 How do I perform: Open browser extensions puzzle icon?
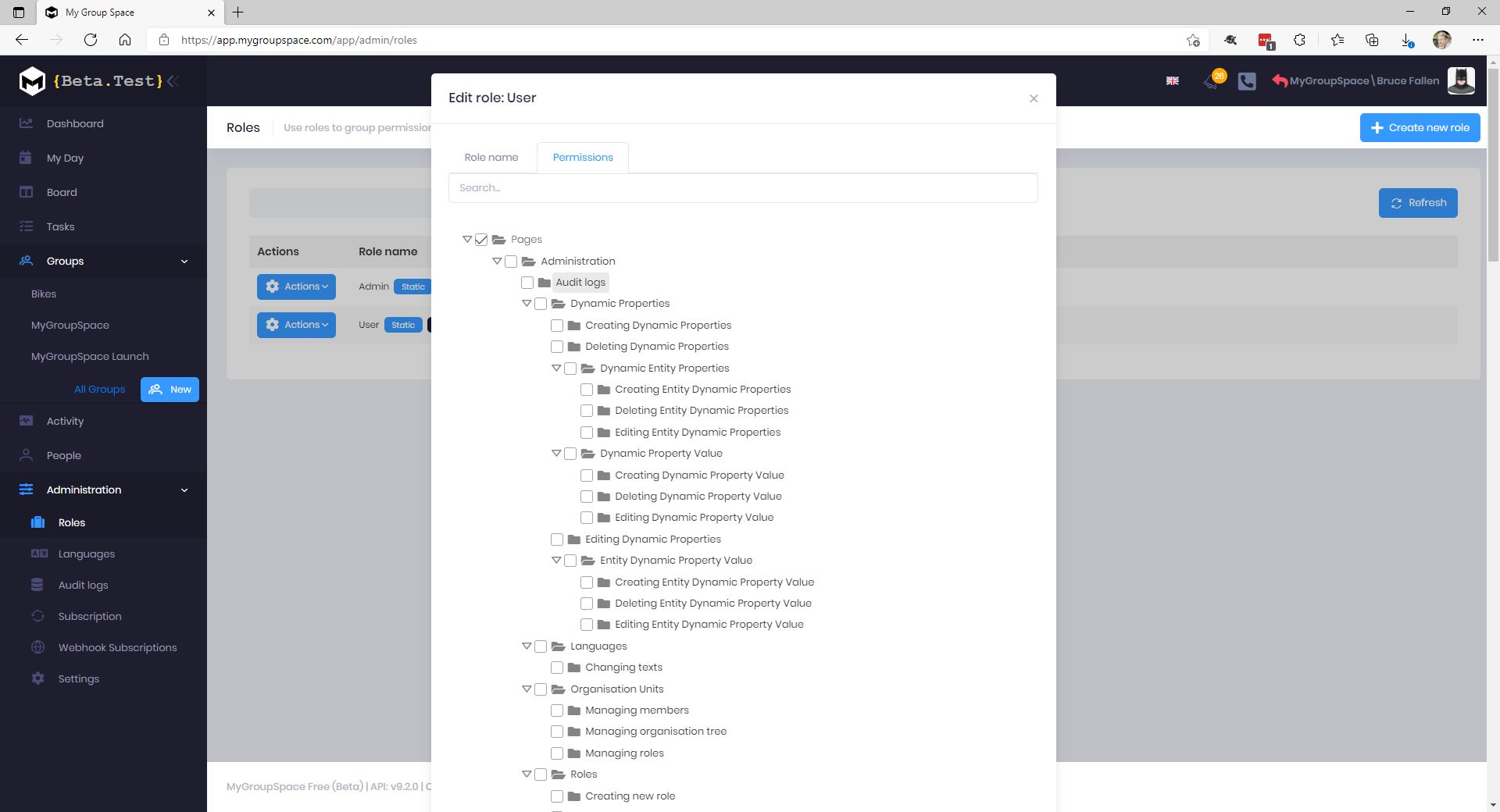pyautogui.click(x=1300, y=40)
